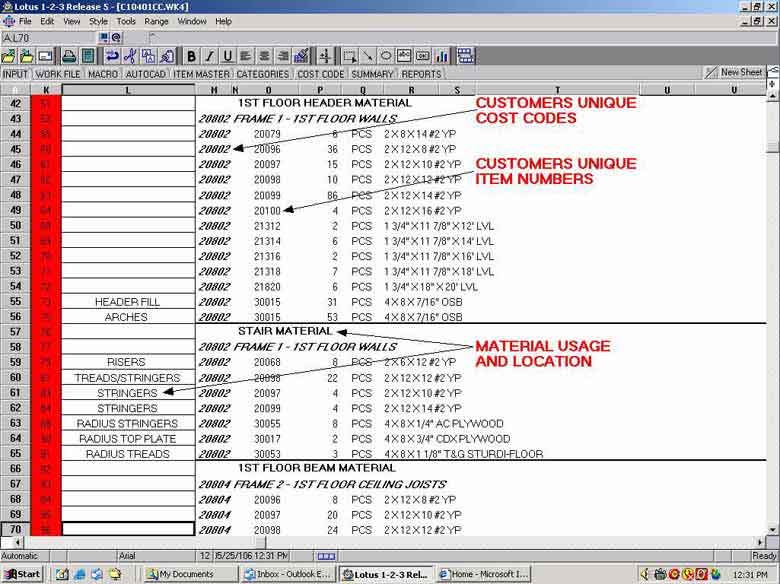Screen dimensions: 780x584
Task: Open the Range menu
Action: pyautogui.click(x=156, y=21)
